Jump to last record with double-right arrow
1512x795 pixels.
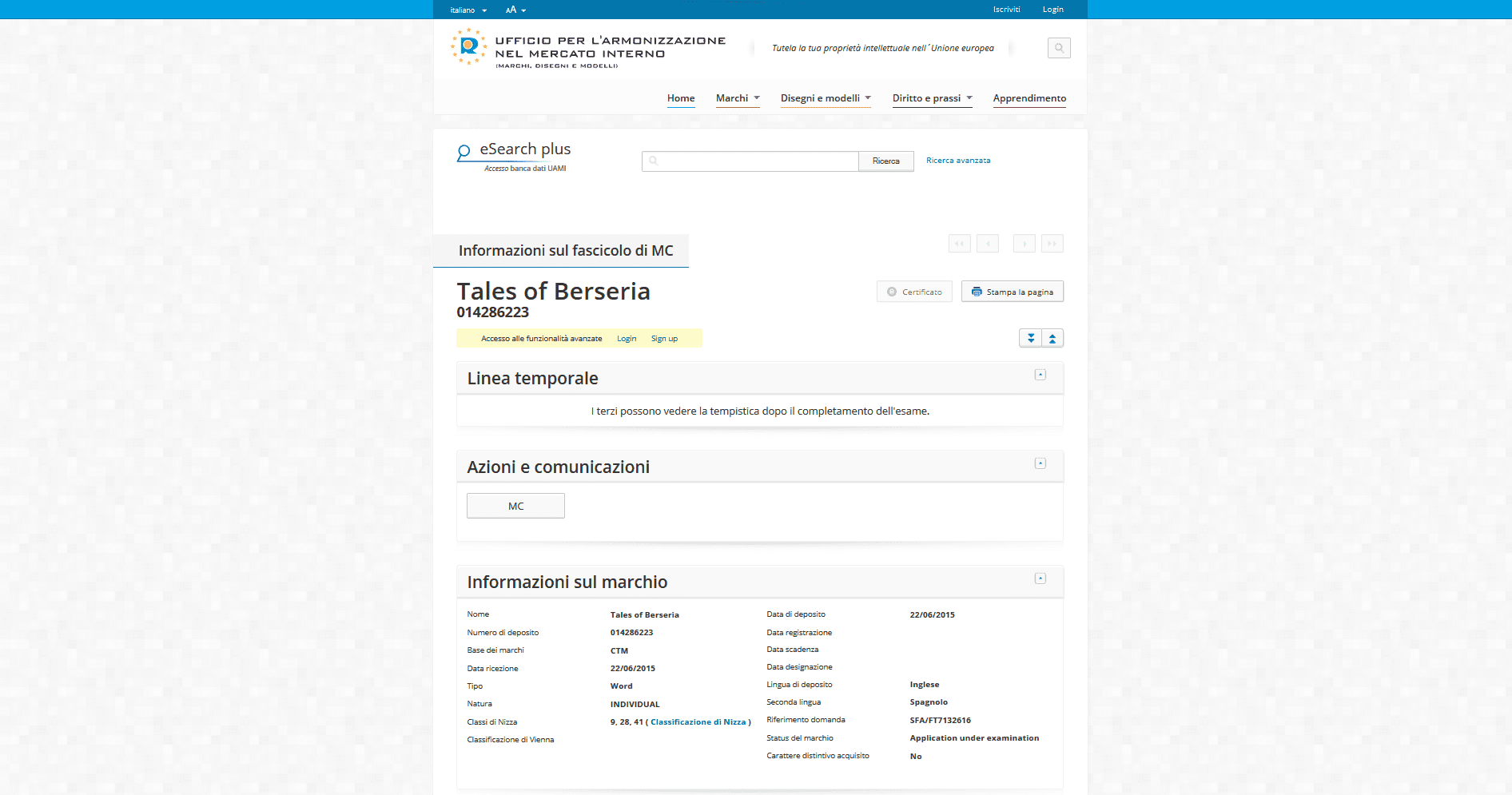point(1052,244)
